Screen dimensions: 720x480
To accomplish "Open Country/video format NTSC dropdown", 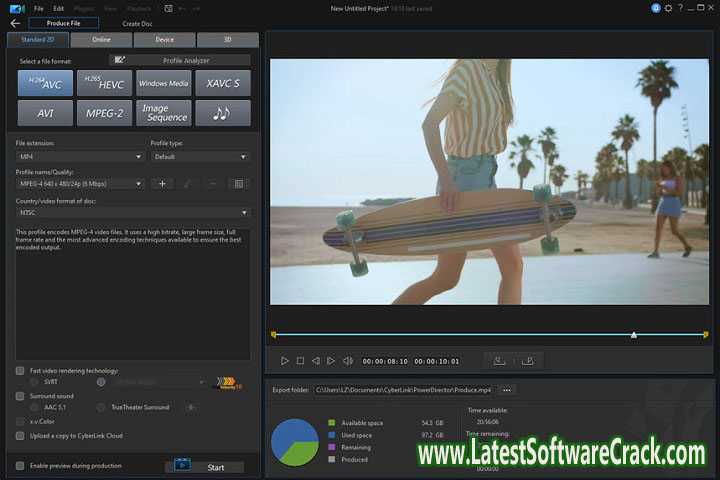I will click(x=132, y=212).
